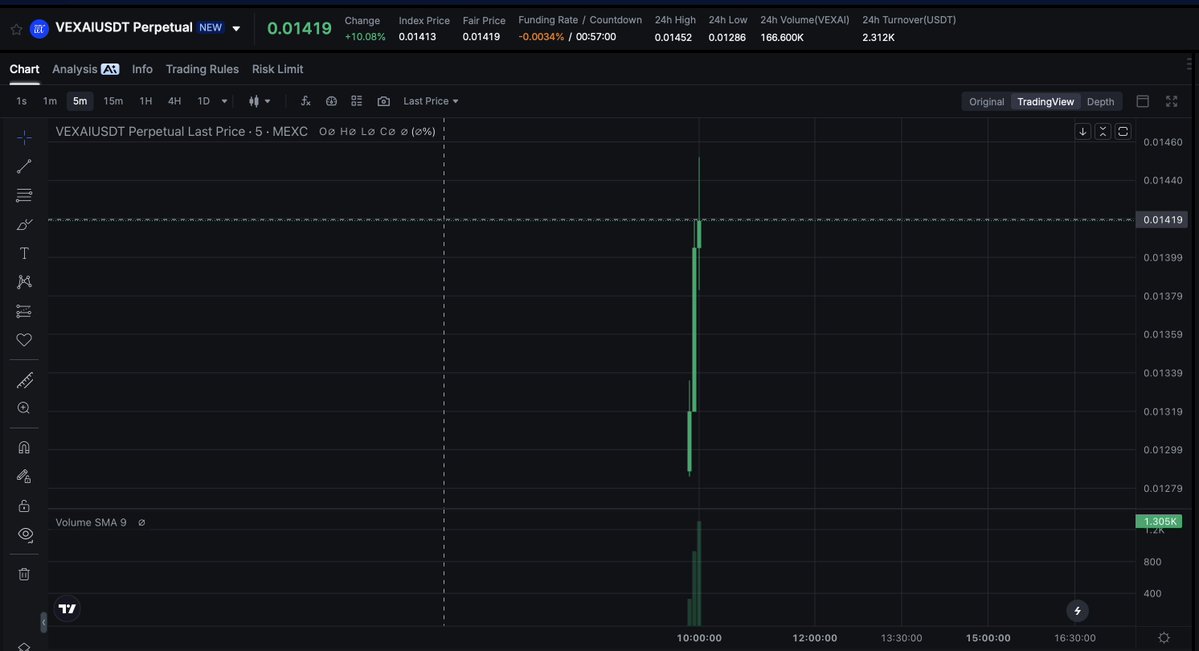Image resolution: width=1199 pixels, height=651 pixels.
Task: Open the candlestick chart style dropdown
Action: (259, 101)
